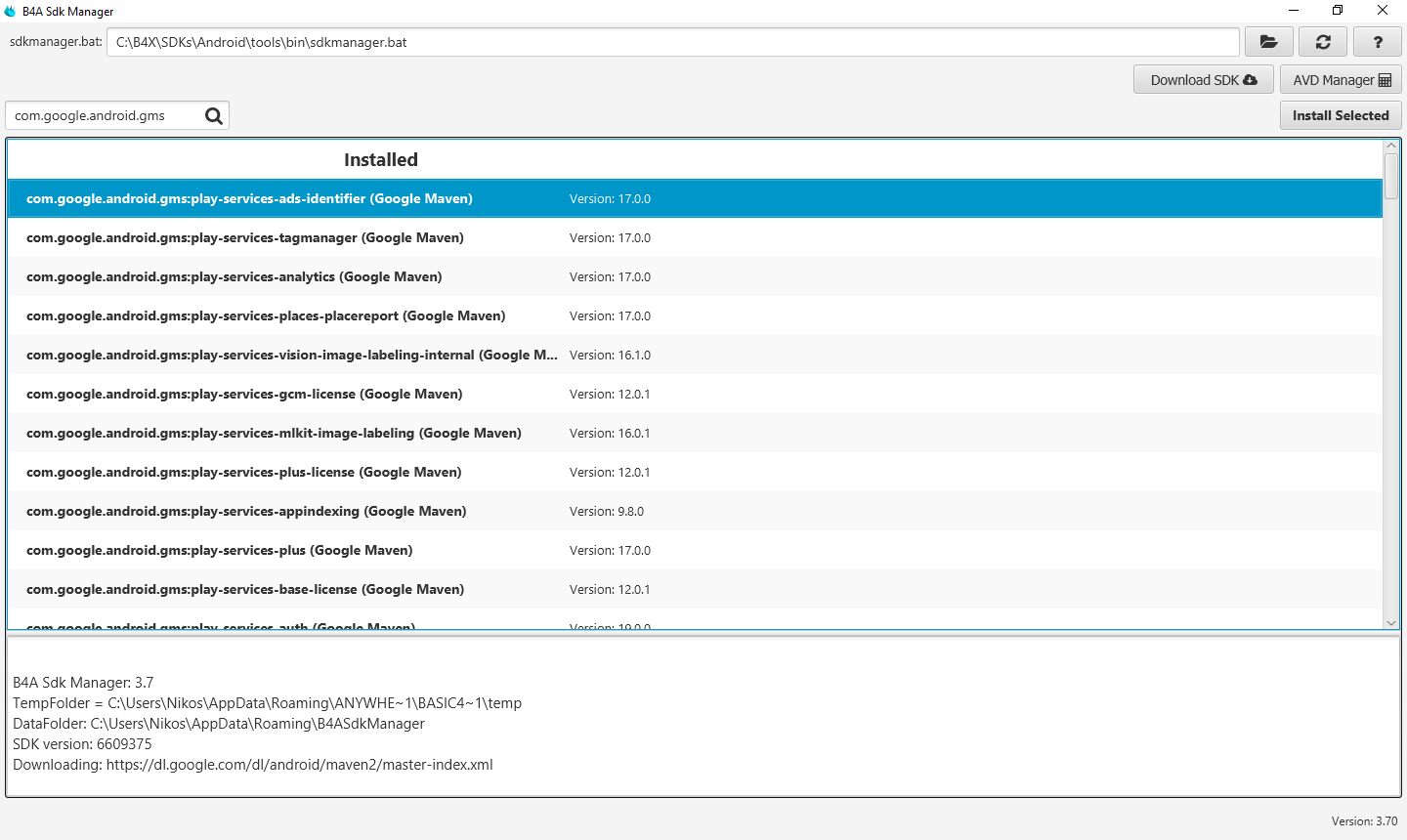
Task: Click the list scroll up arrow
Action: point(1391,147)
